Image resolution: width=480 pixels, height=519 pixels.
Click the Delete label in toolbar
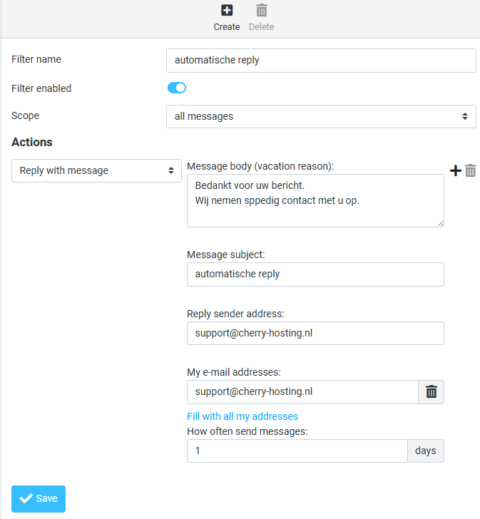click(261, 27)
